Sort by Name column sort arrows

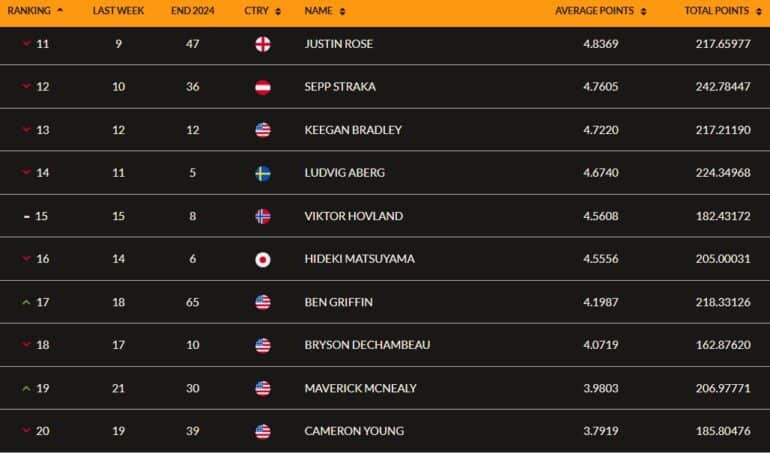coord(342,11)
